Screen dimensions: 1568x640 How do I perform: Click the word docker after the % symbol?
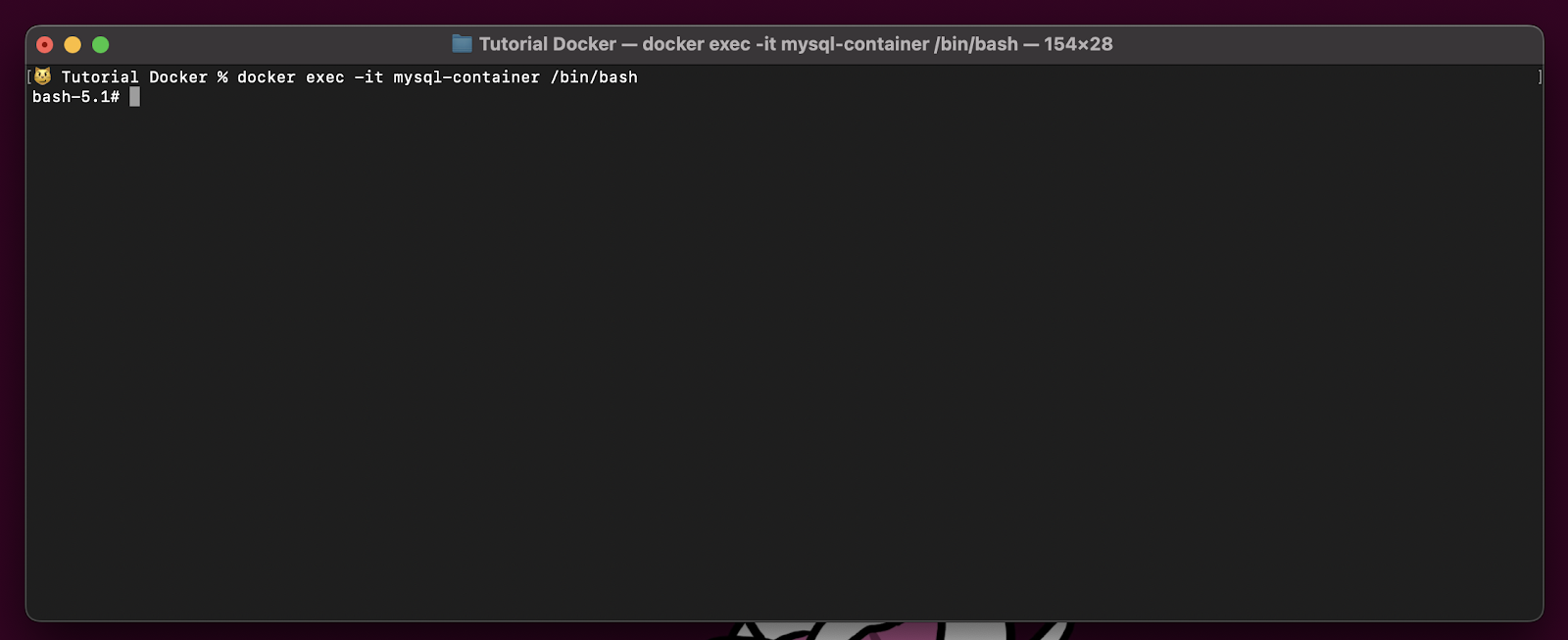(x=267, y=77)
